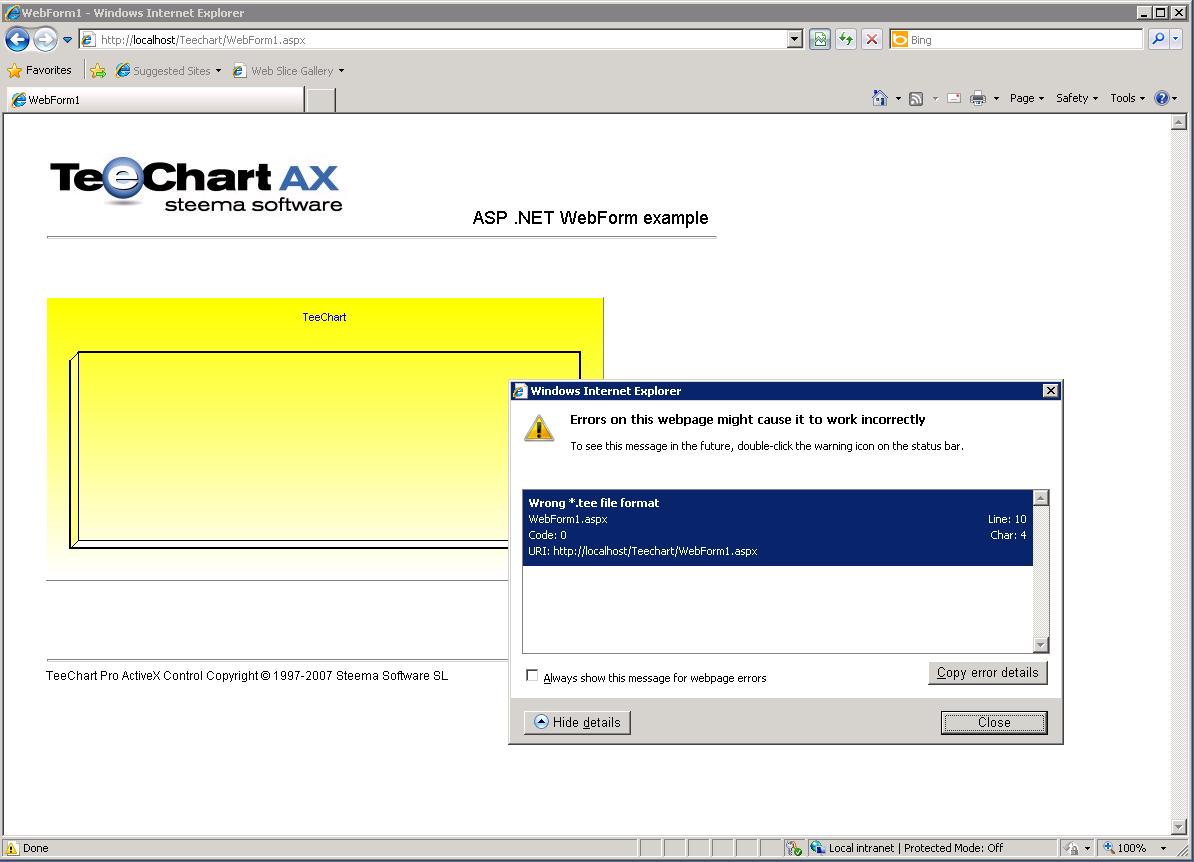
Task: Click the address bar URL field
Action: (x=433, y=40)
